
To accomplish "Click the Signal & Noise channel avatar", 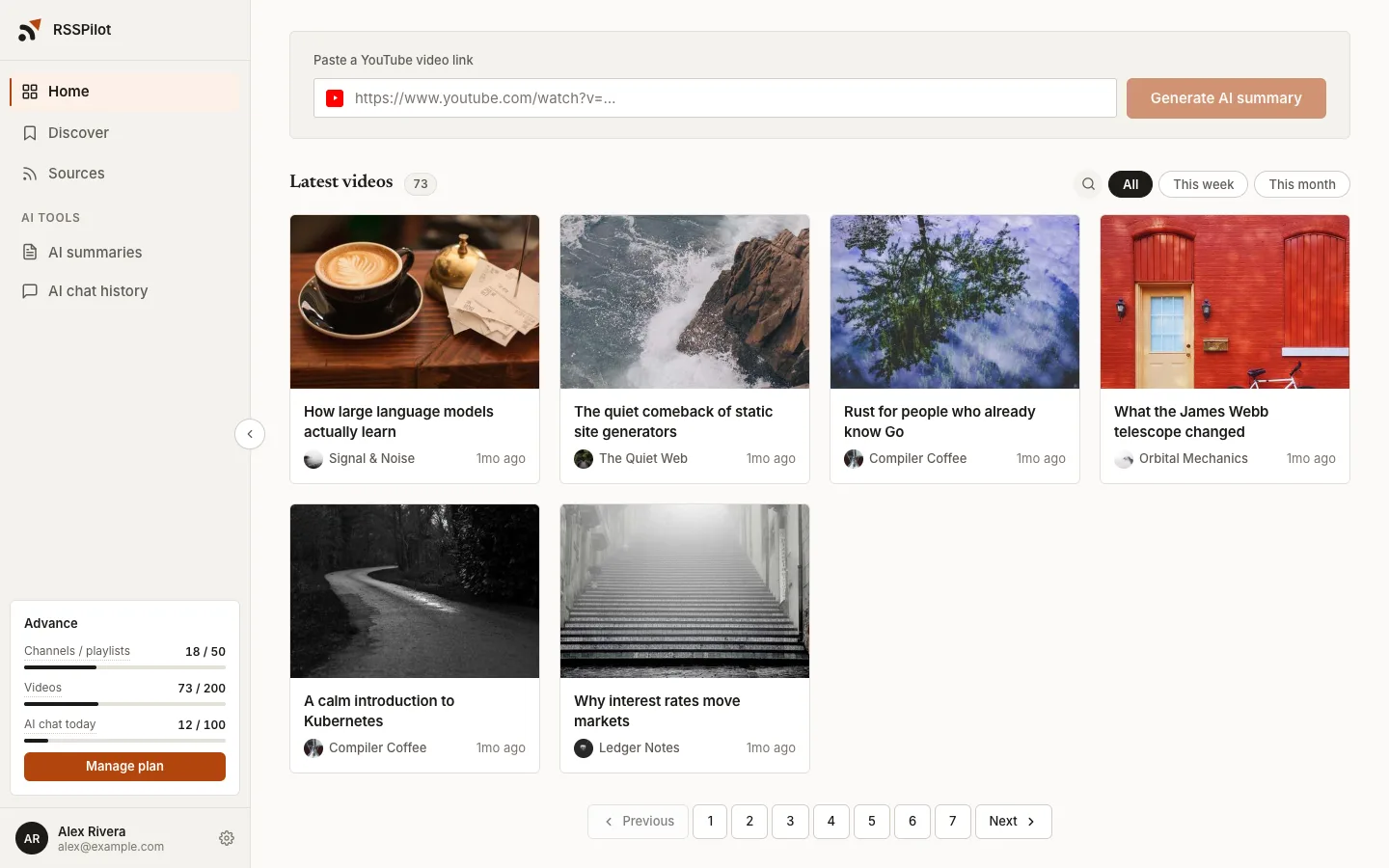I will pyautogui.click(x=313, y=459).
